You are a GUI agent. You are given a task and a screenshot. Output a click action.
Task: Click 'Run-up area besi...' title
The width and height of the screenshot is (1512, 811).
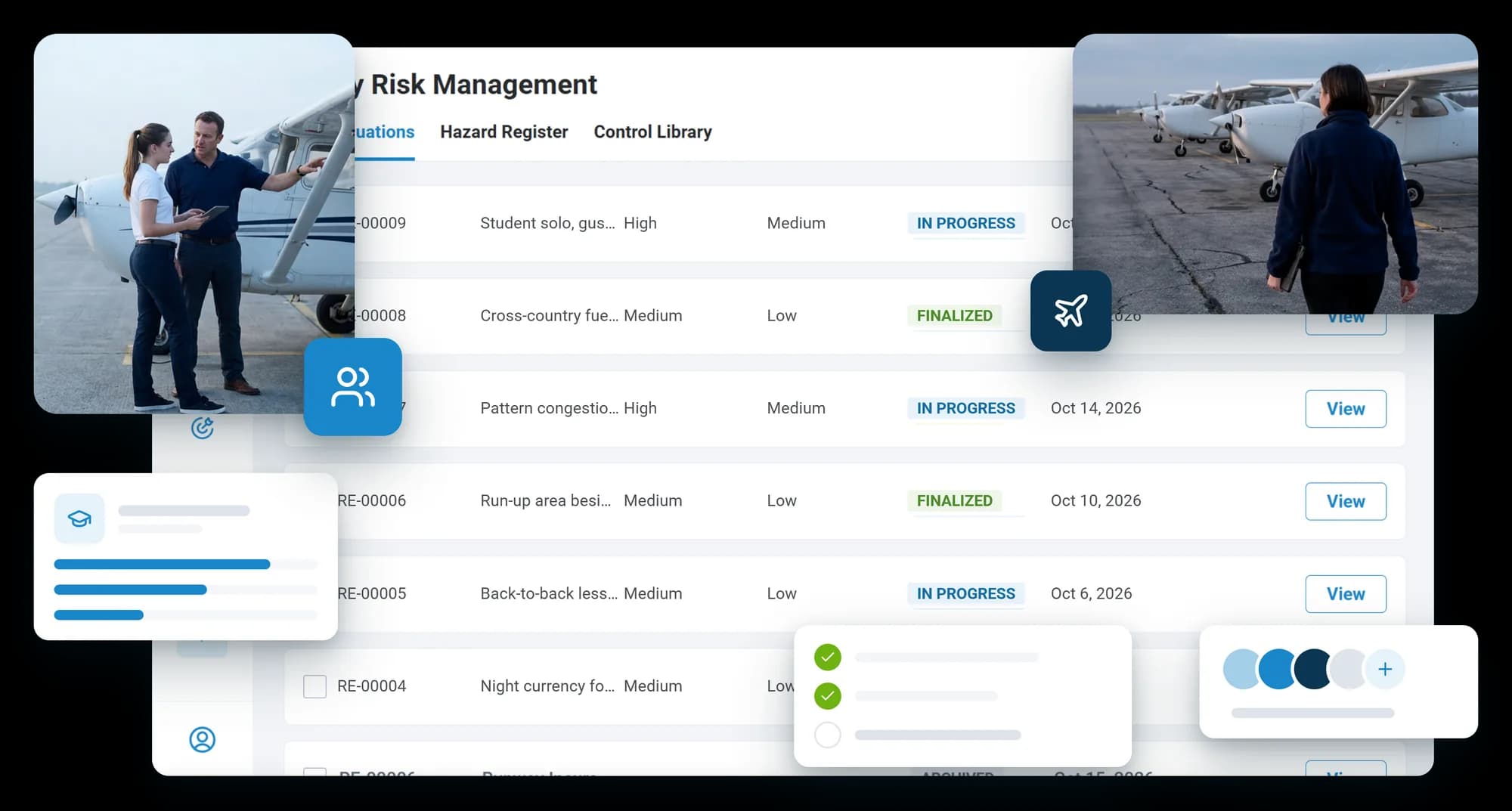coord(545,501)
